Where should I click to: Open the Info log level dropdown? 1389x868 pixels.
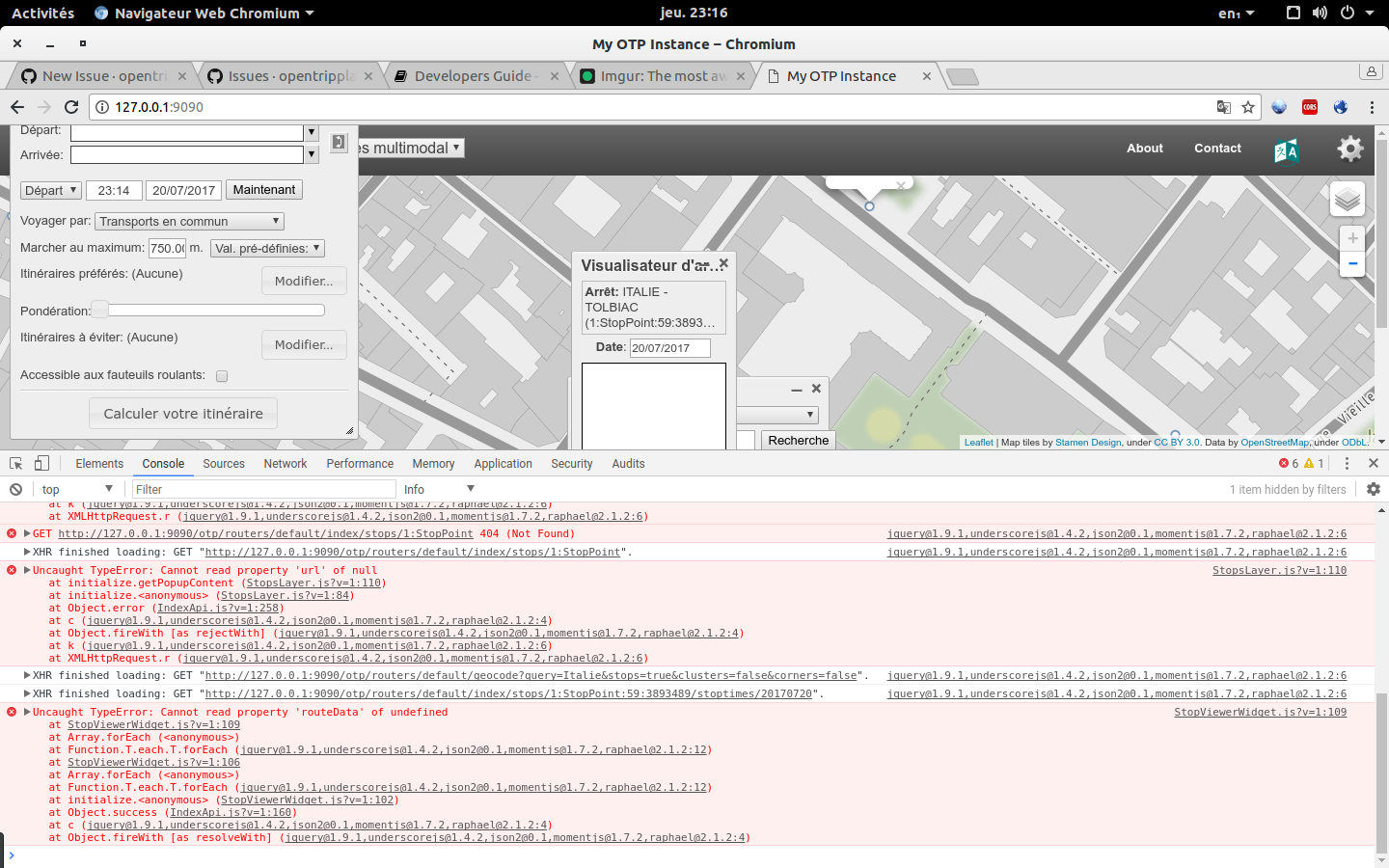tap(439, 490)
